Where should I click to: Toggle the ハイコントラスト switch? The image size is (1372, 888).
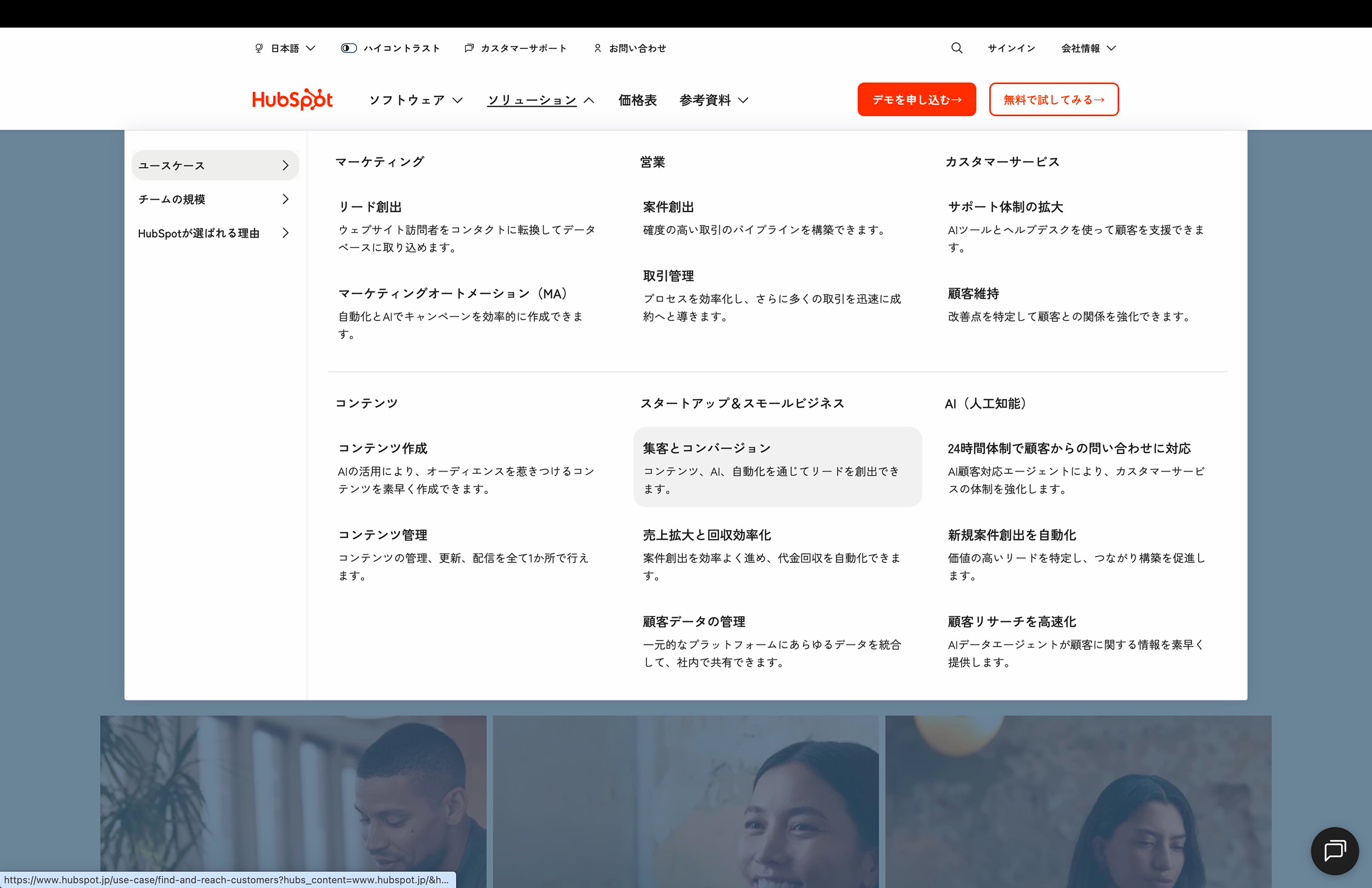pos(348,48)
